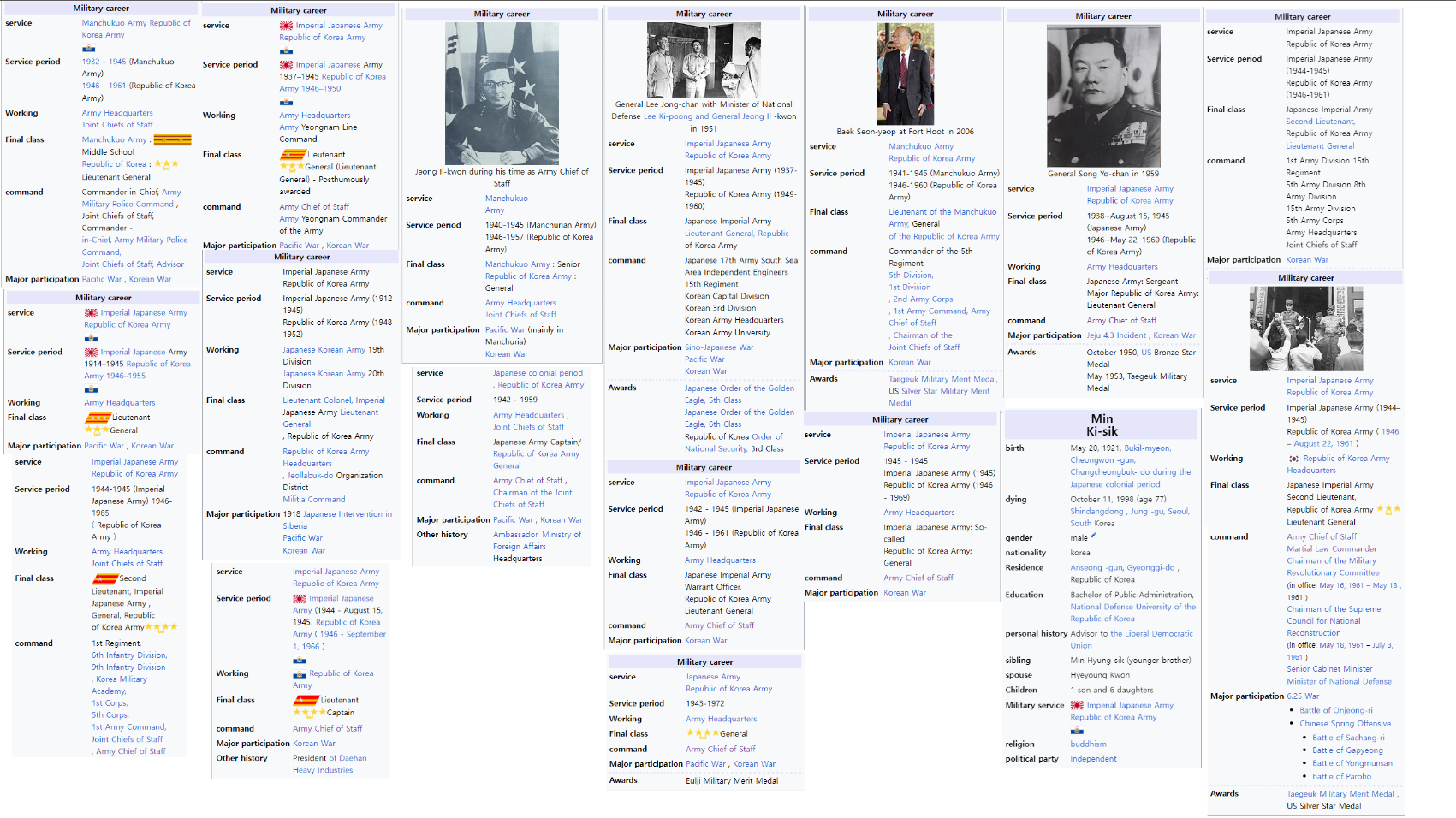This screenshot has width=1456, height=818.
Task: Open the "Ministry of Foreign Affairs" link
Action: (x=538, y=541)
